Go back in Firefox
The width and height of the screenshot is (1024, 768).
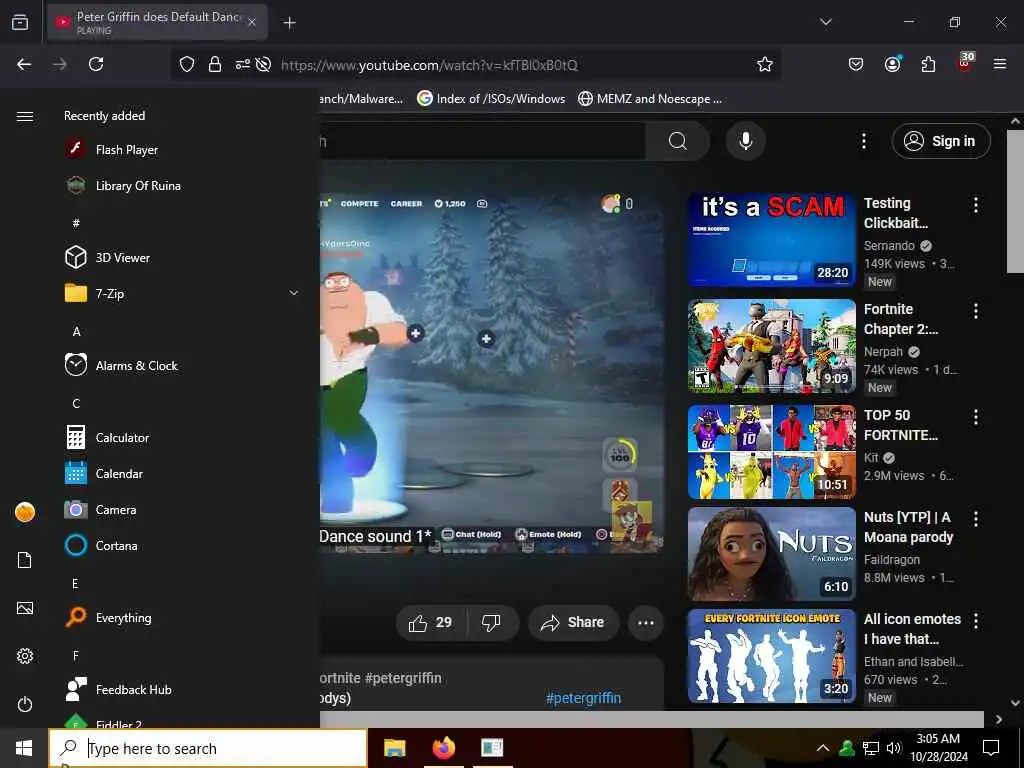24,64
